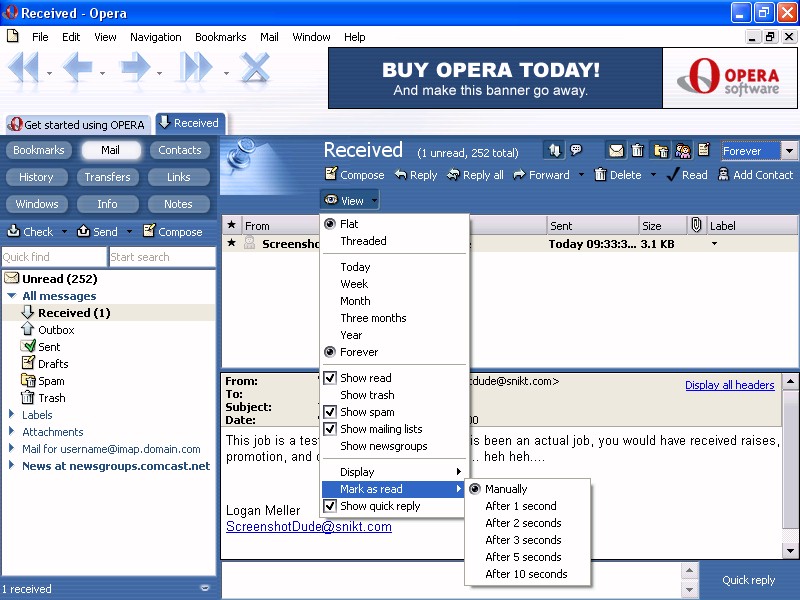Go back with the left arrow icon
Viewport: 800px width, 600px height.
pyautogui.click(x=77, y=68)
